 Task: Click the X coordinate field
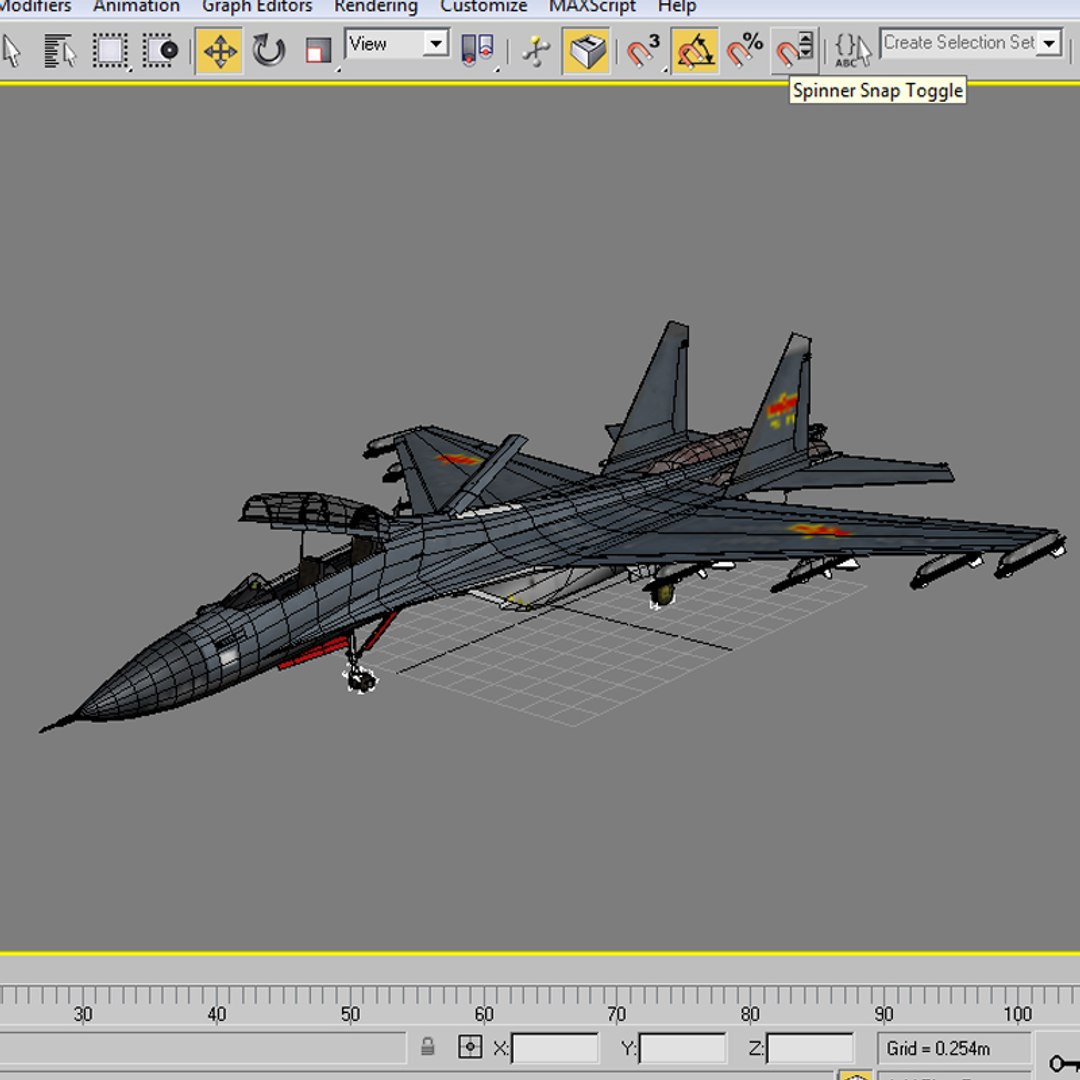554,1048
